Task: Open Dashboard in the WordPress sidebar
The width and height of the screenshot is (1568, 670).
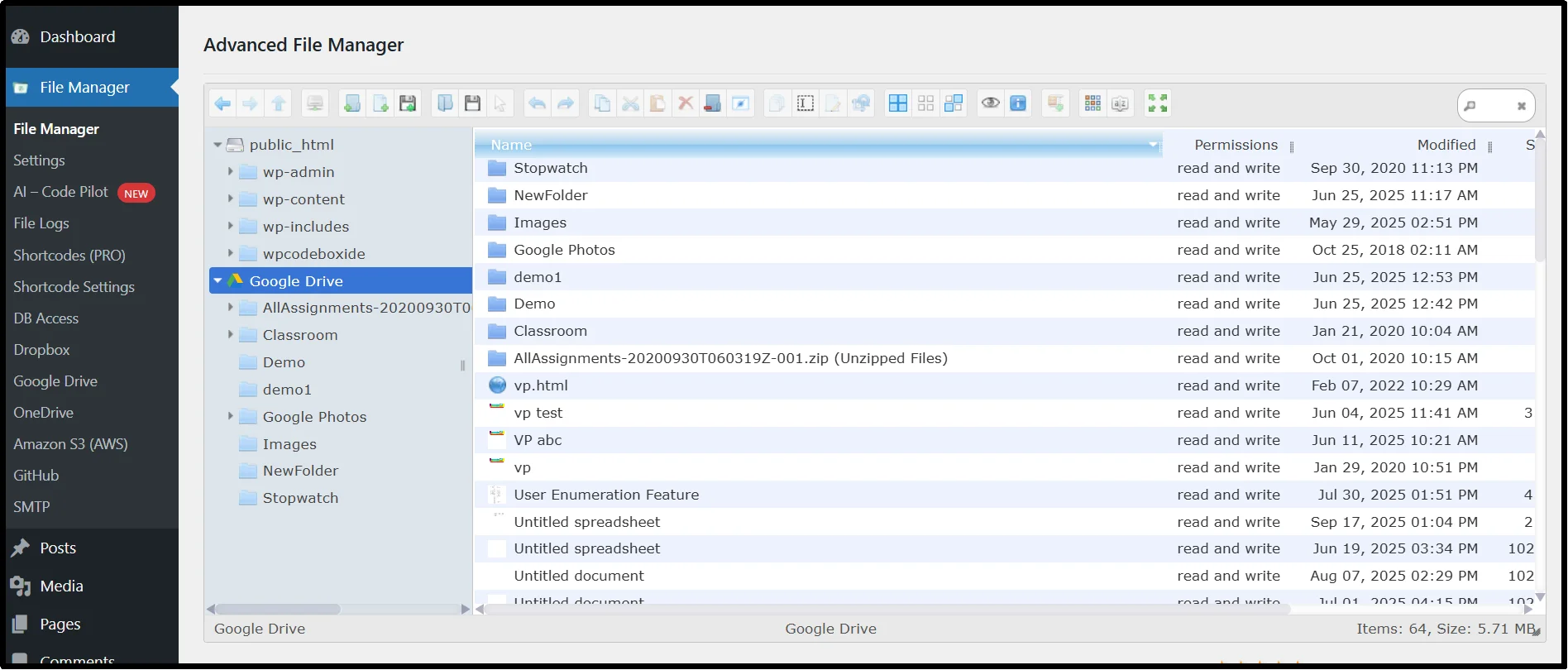Action: pyautogui.click(x=78, y=36)
